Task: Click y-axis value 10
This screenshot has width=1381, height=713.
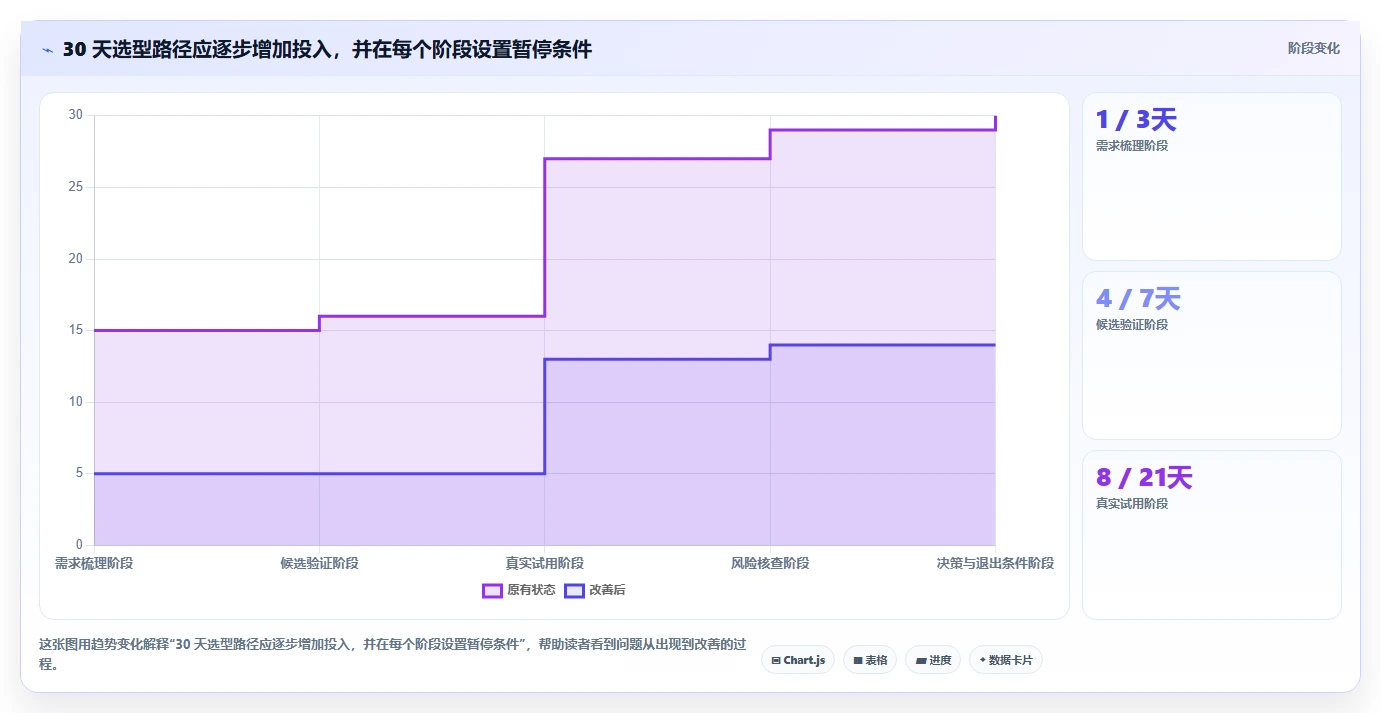Action: (76, 402)
